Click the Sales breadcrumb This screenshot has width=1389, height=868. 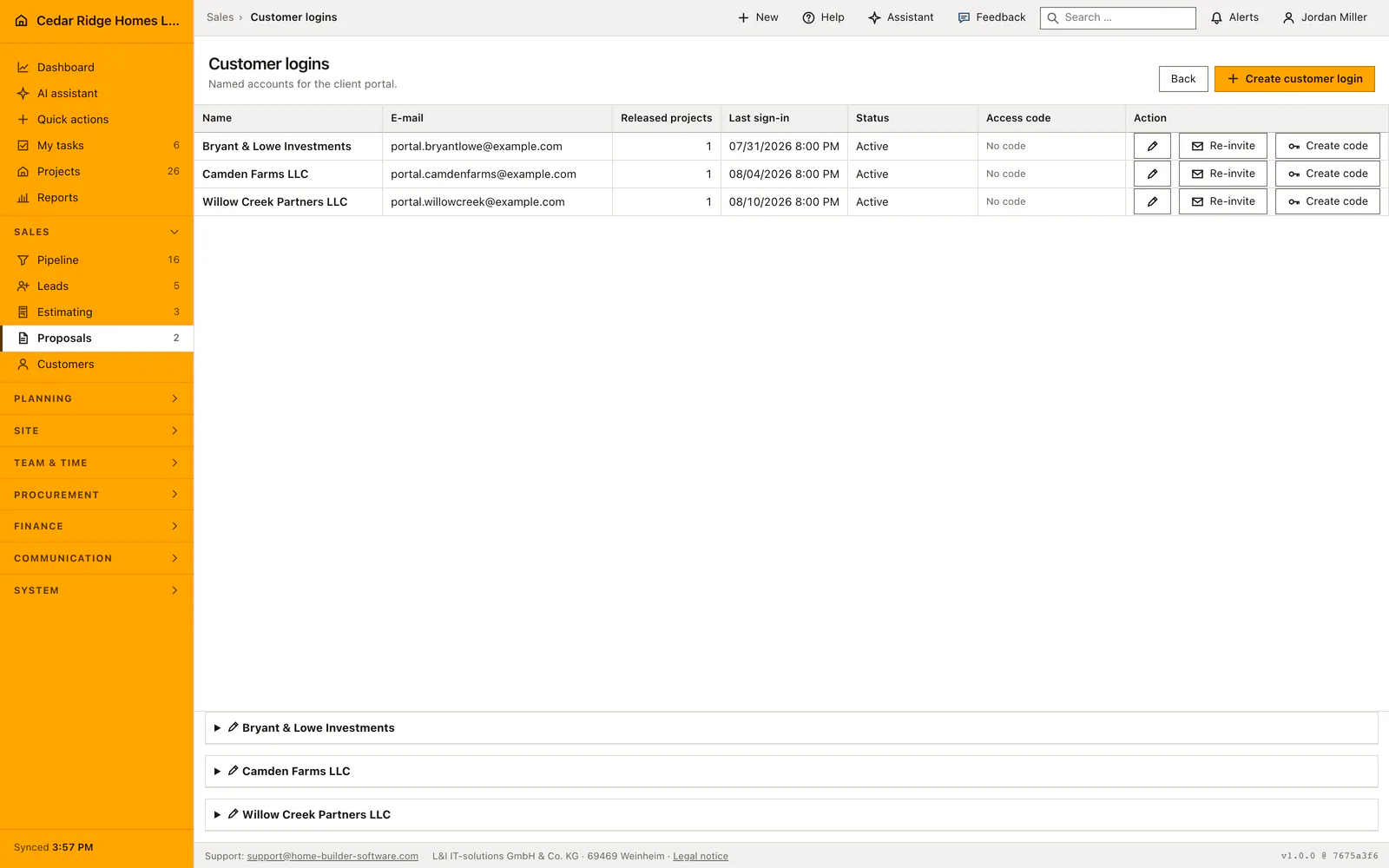coord(220,17)
